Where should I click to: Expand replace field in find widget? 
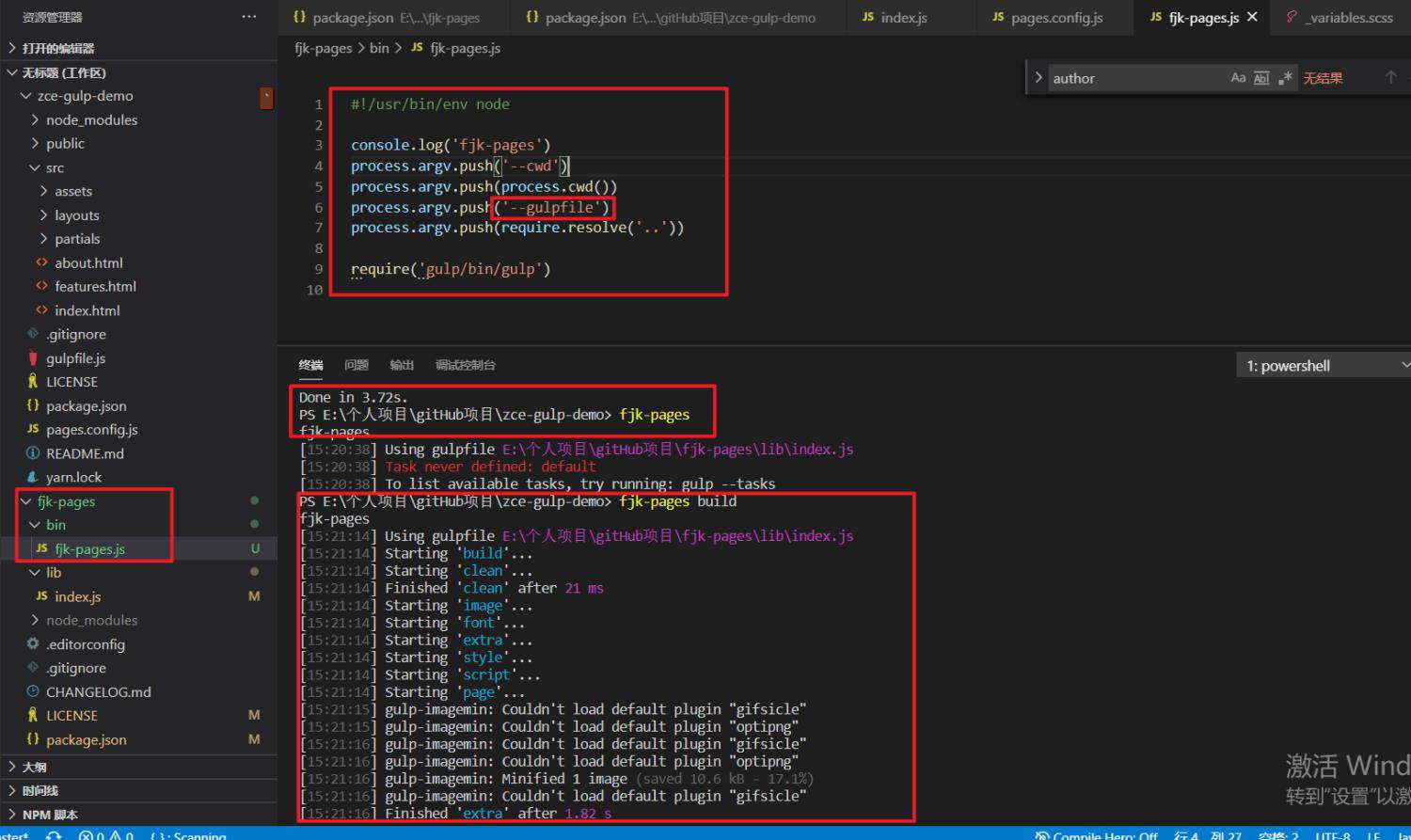1038,78
